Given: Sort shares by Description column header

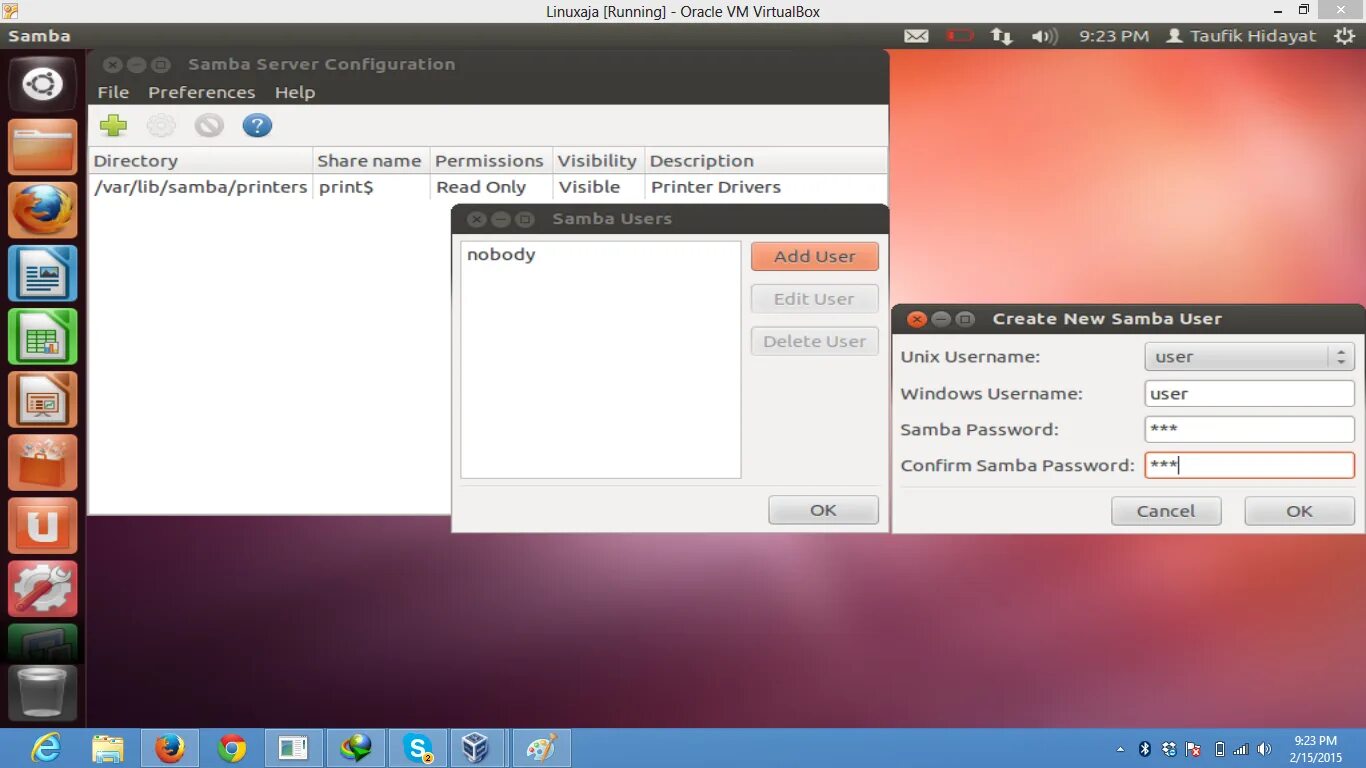Looking at the screenshot, I should (766, 161).
